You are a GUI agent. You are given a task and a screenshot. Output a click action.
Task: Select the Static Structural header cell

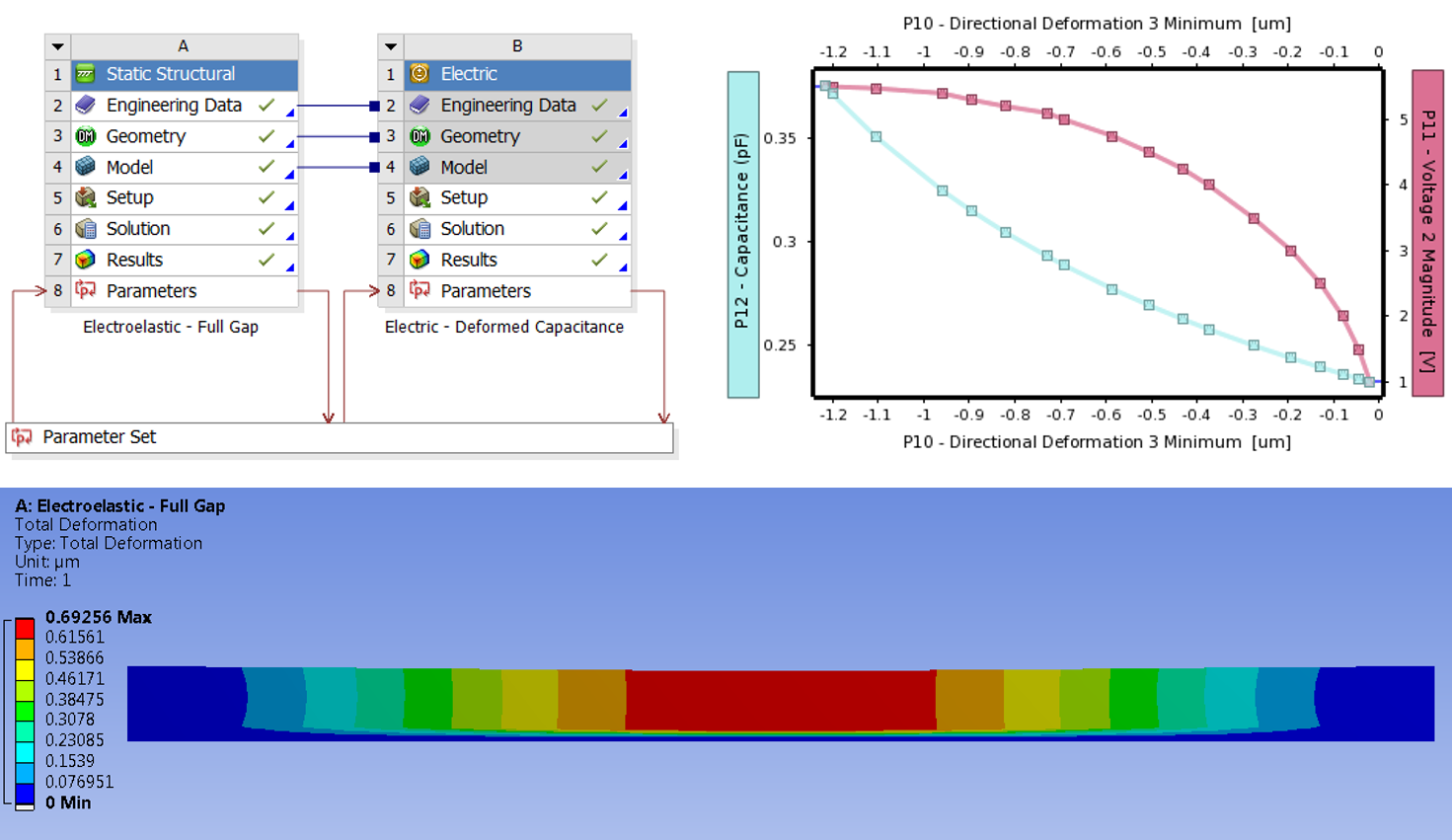tap(184, 74)
